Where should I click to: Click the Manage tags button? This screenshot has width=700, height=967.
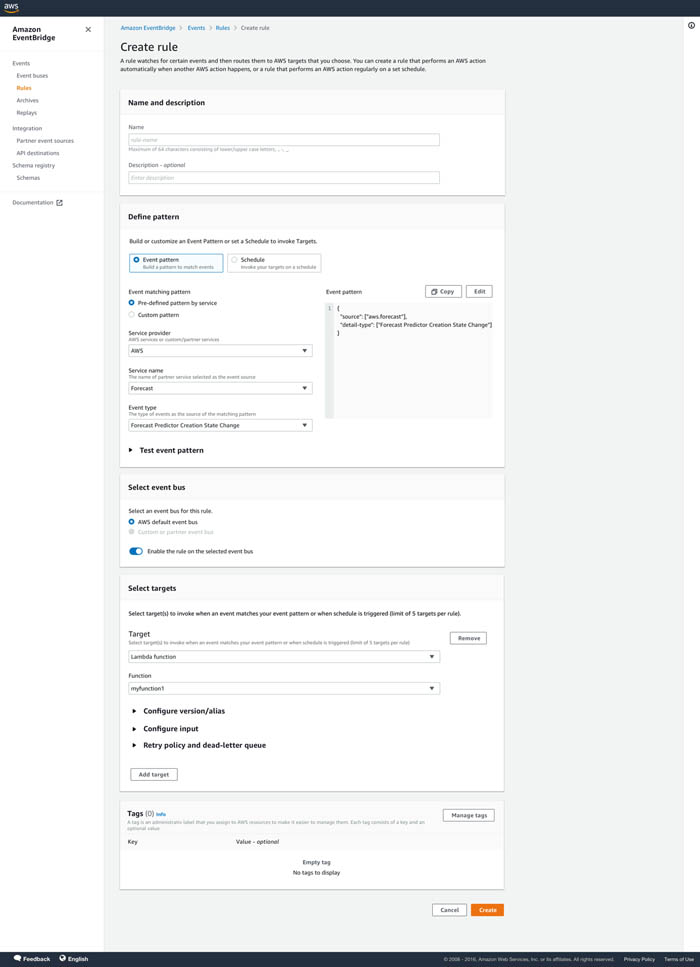[x=469, y=815]
